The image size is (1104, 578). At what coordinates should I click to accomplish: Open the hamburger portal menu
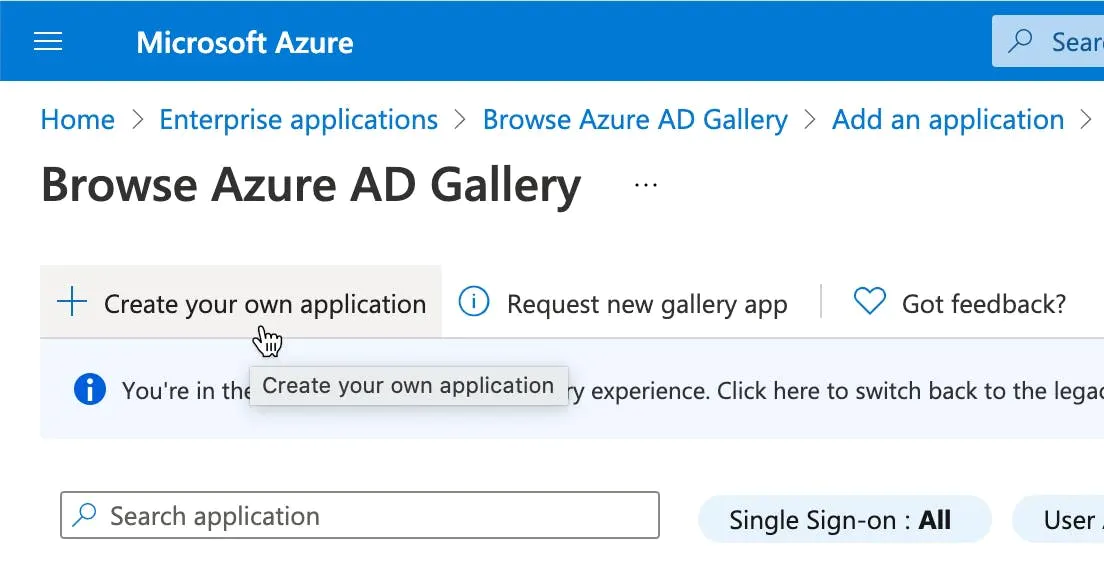(48, 42)
